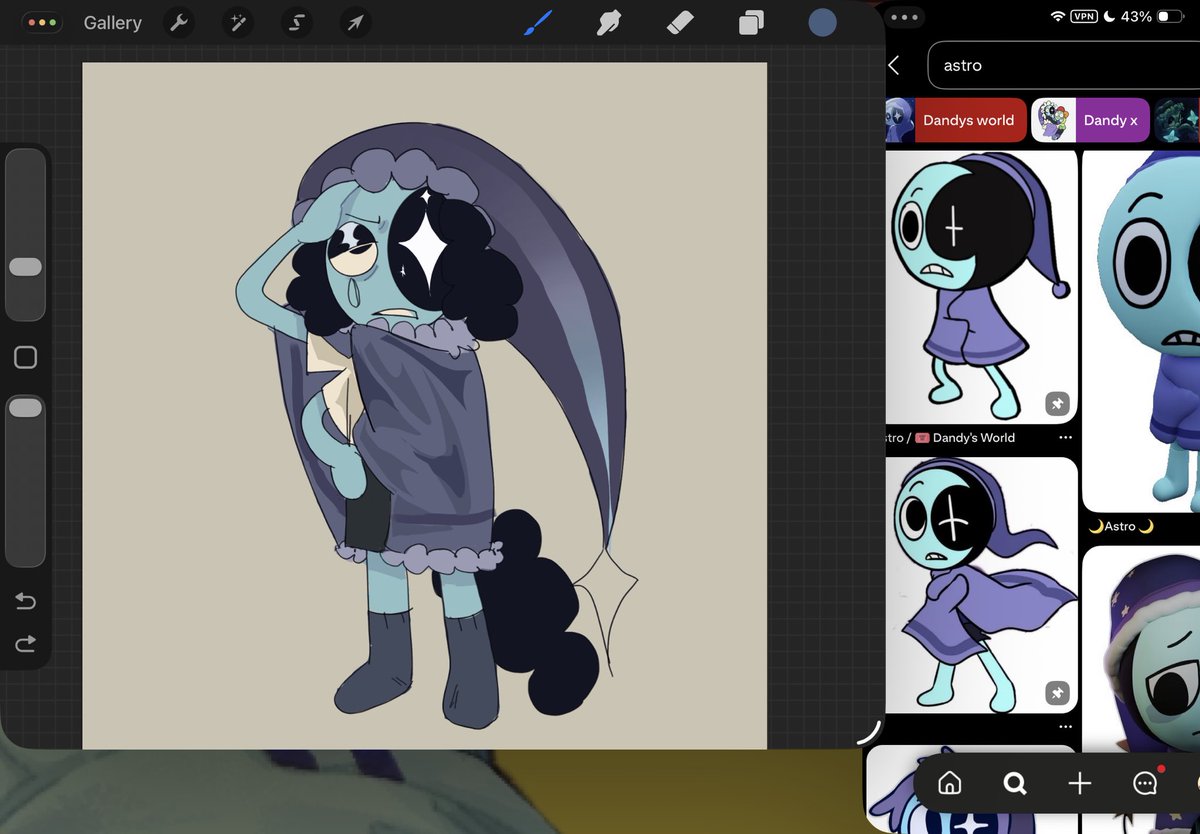Select the Paint brush tool
Viewport: 1200px width, 834px height.
538,22
